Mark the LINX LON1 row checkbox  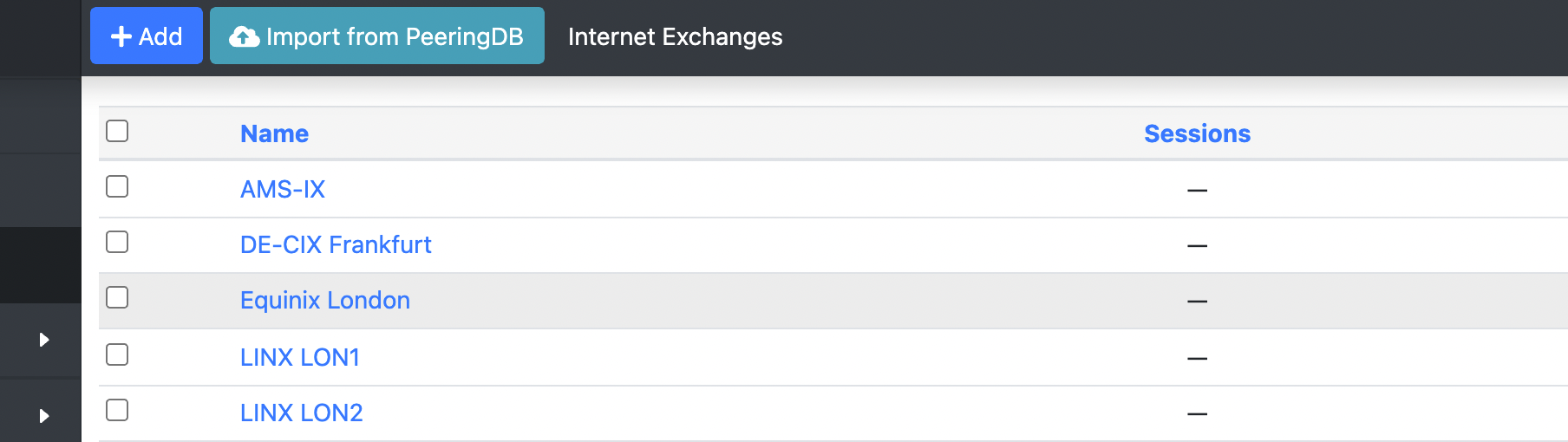(x=117, y=354)
